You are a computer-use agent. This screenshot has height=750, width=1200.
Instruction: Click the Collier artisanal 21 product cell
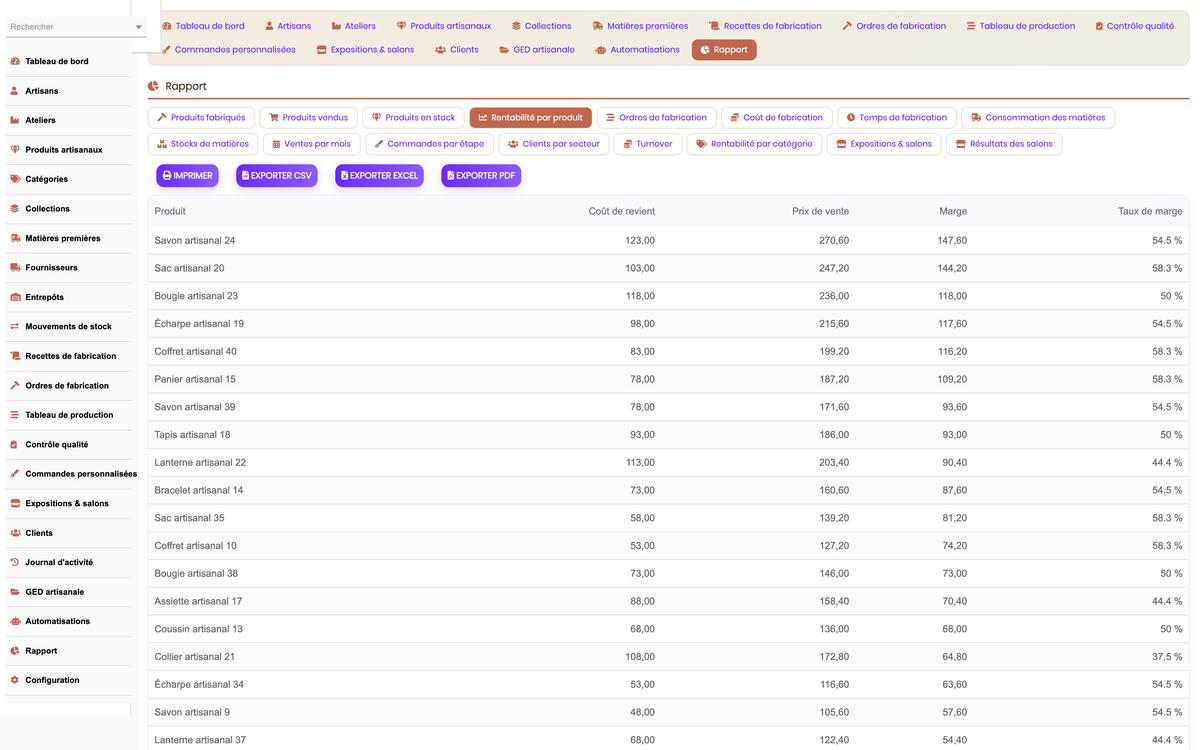click(x=195, y=657)
